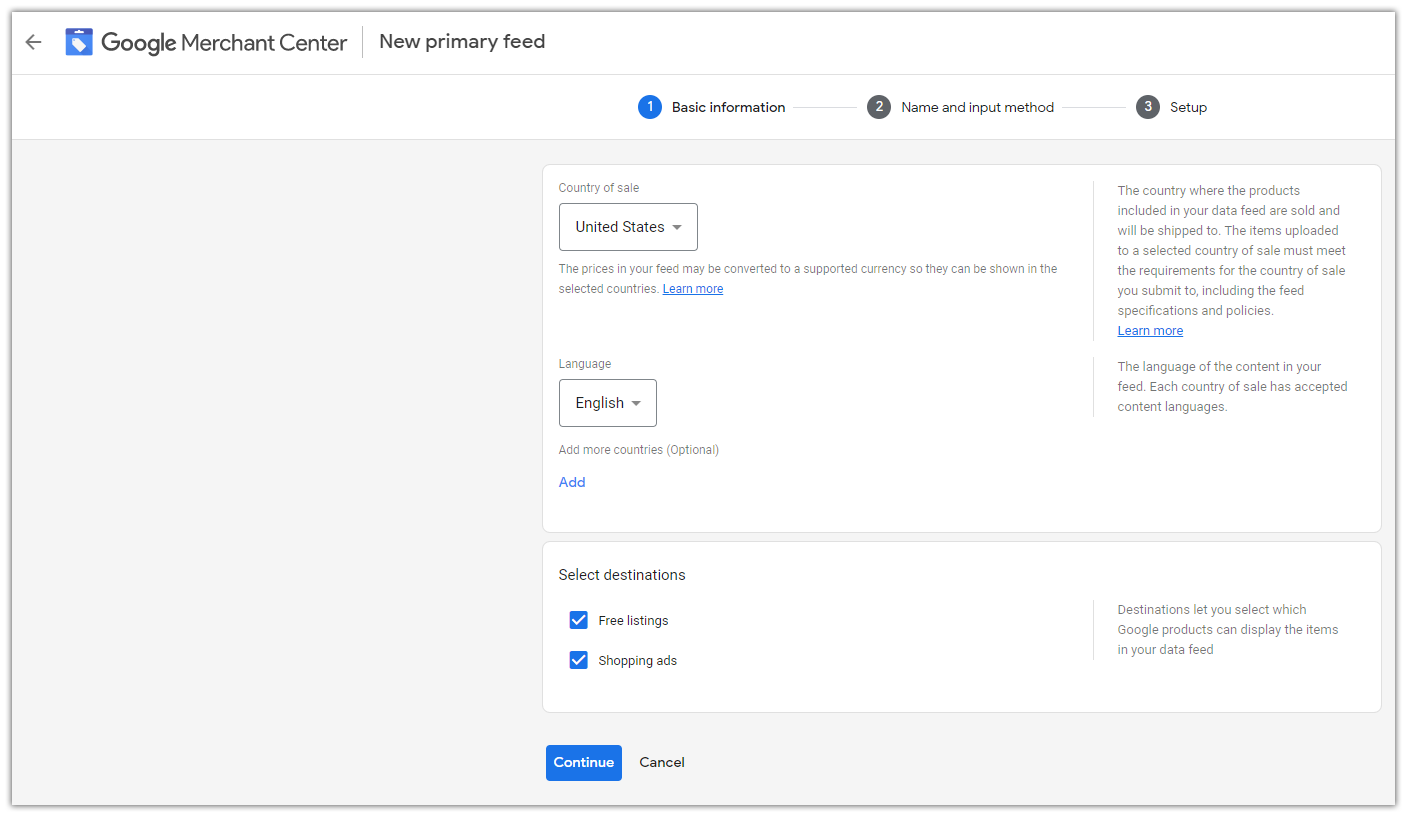Open Learn more link under country description
Viewport: 1407px width, 817px height.
pos(1150,331)
